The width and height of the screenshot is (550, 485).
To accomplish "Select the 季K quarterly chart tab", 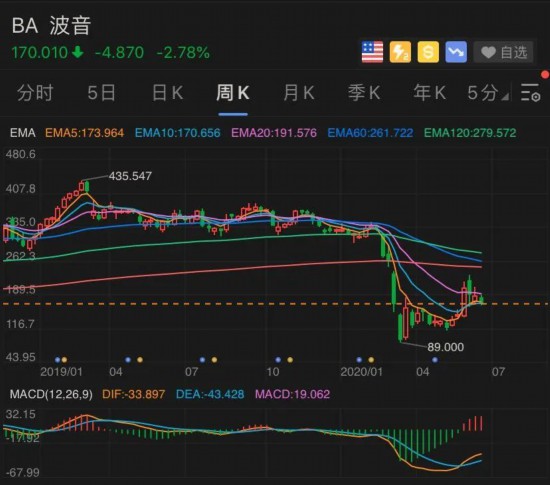I will pos(364,93).
